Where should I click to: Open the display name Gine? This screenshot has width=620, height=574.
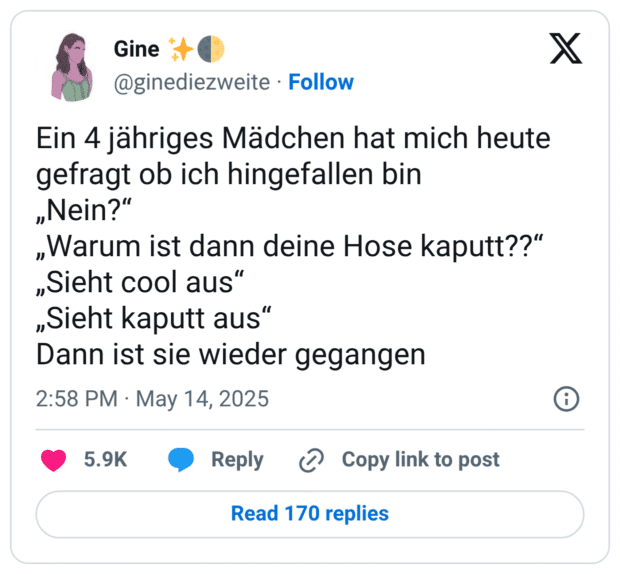(136, 48)
